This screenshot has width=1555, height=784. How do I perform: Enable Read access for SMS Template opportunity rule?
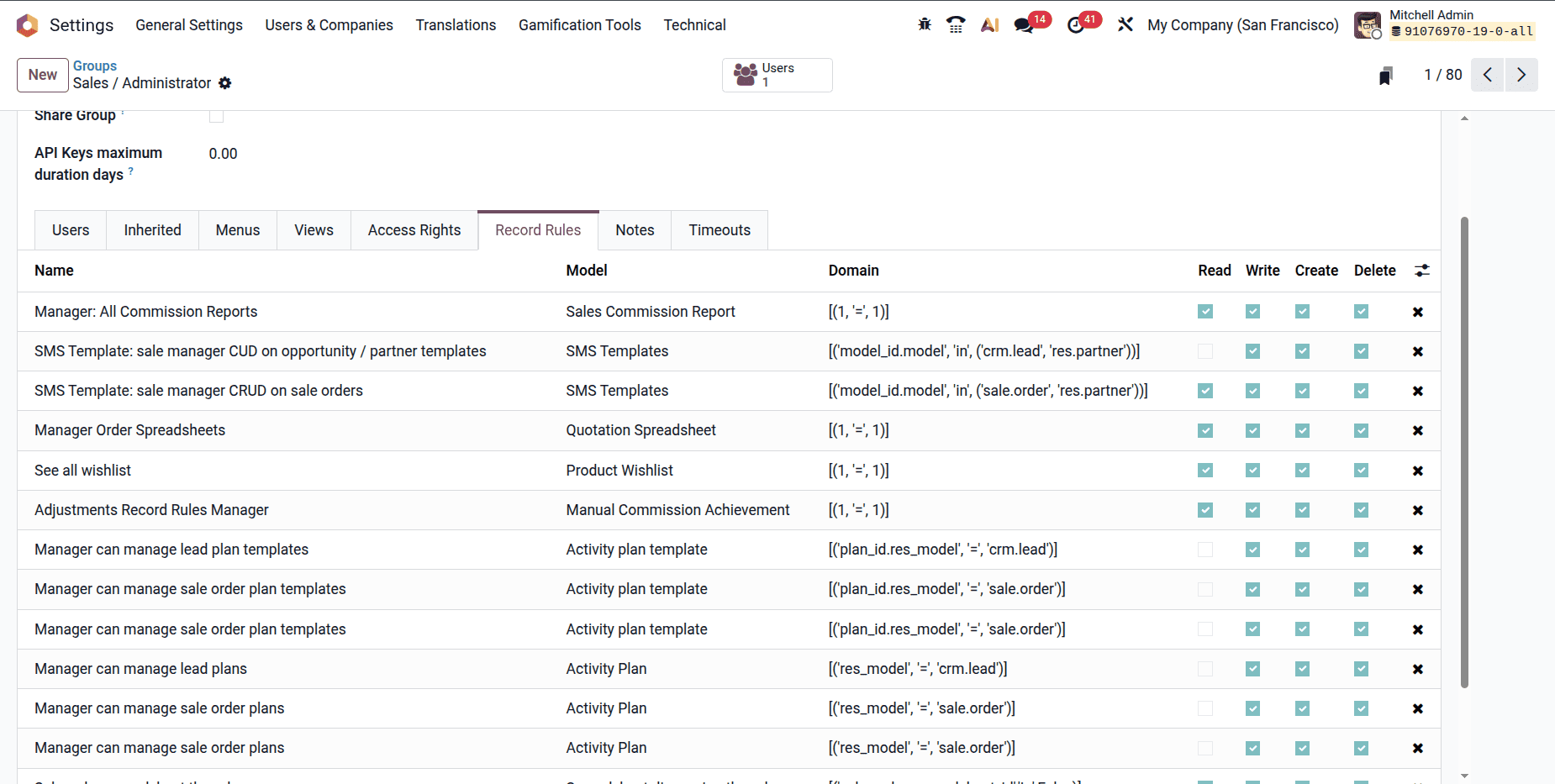tap(1205, 351)
